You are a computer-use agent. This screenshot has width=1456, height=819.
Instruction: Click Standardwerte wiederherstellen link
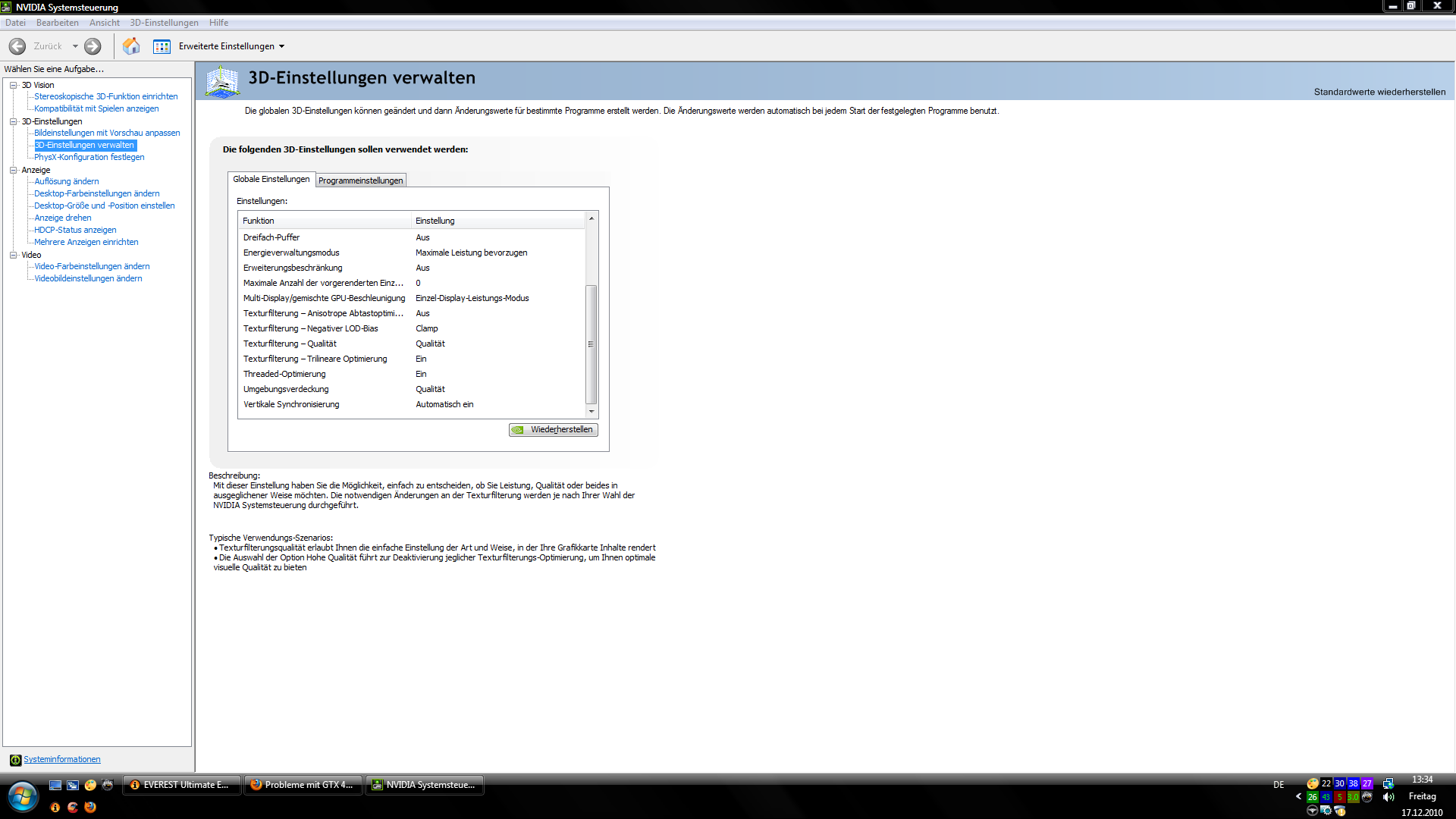tap(1379, 92)
